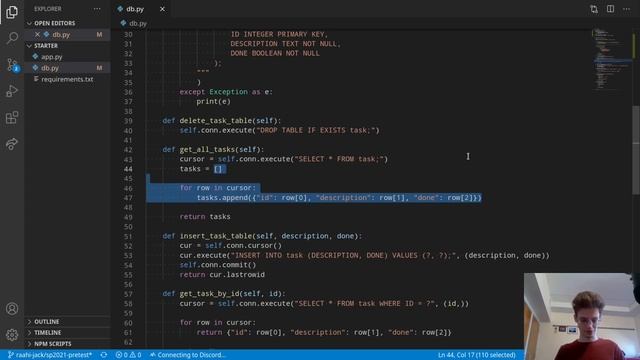Open the Extensions view icon
Image resolution: width=640 pixels, height=360 pixels.
(12, 118)
